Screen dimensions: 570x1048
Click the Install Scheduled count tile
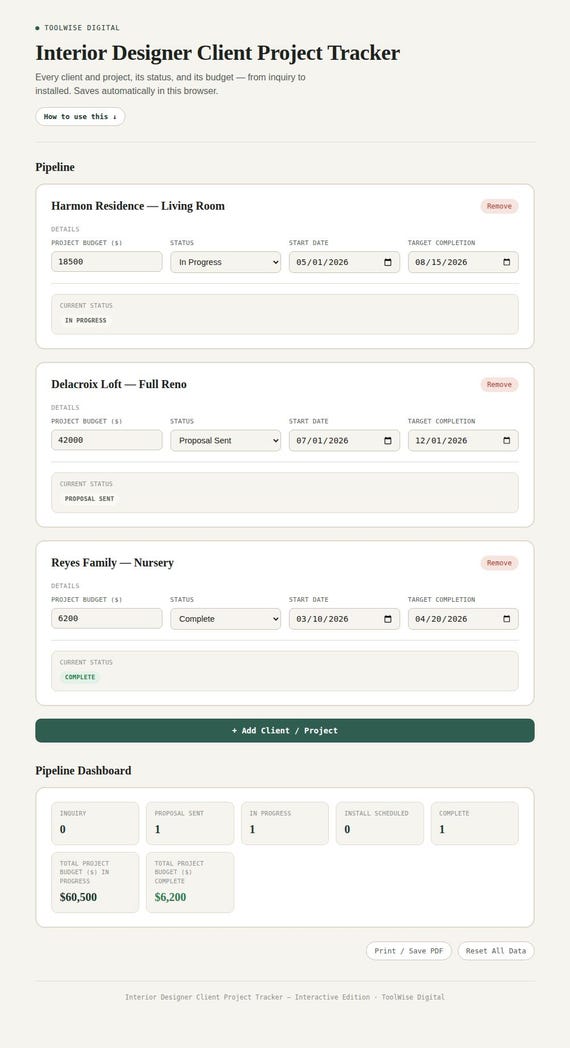[x=380, y=823]
